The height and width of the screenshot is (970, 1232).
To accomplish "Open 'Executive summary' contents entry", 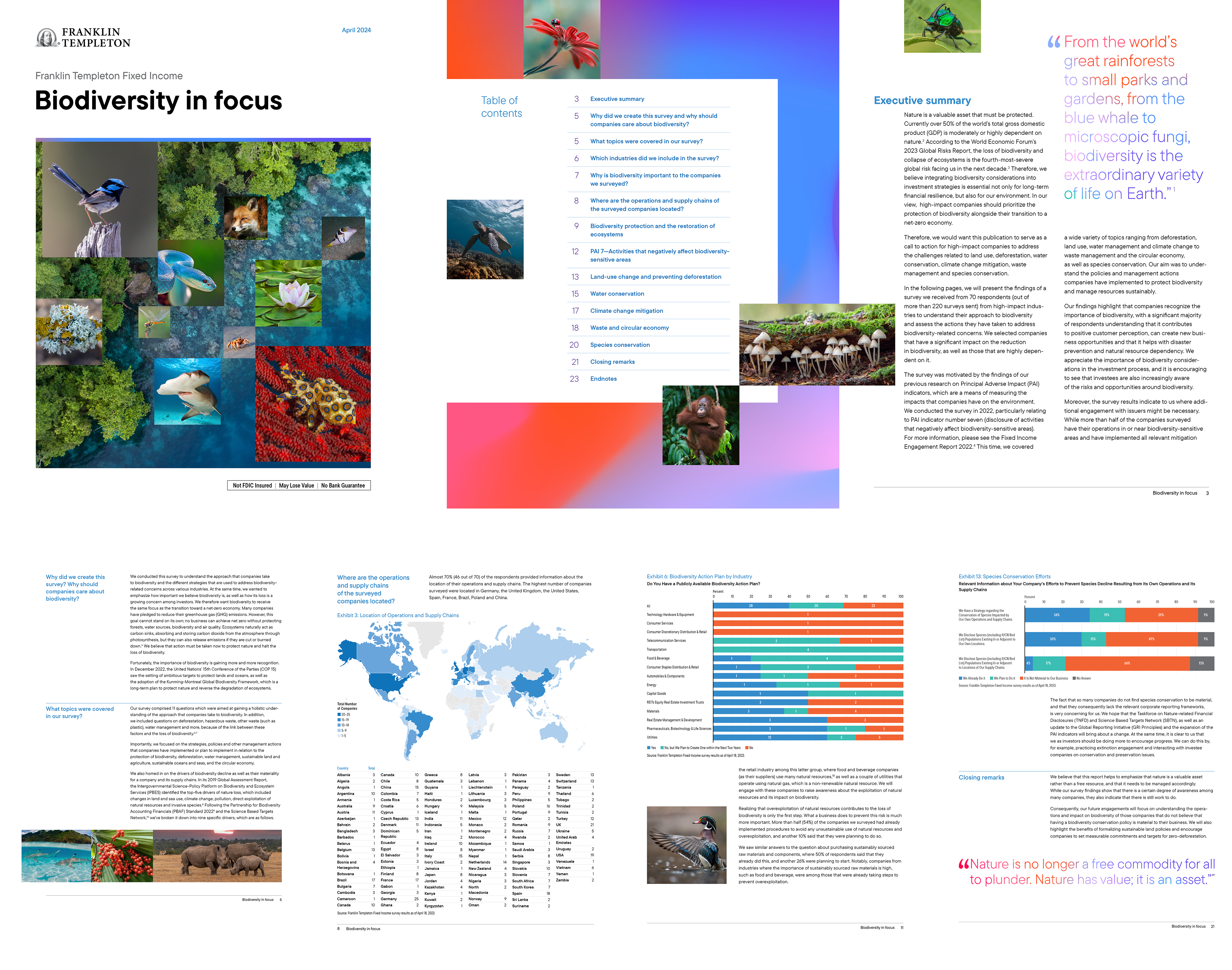I will point(617,99).
